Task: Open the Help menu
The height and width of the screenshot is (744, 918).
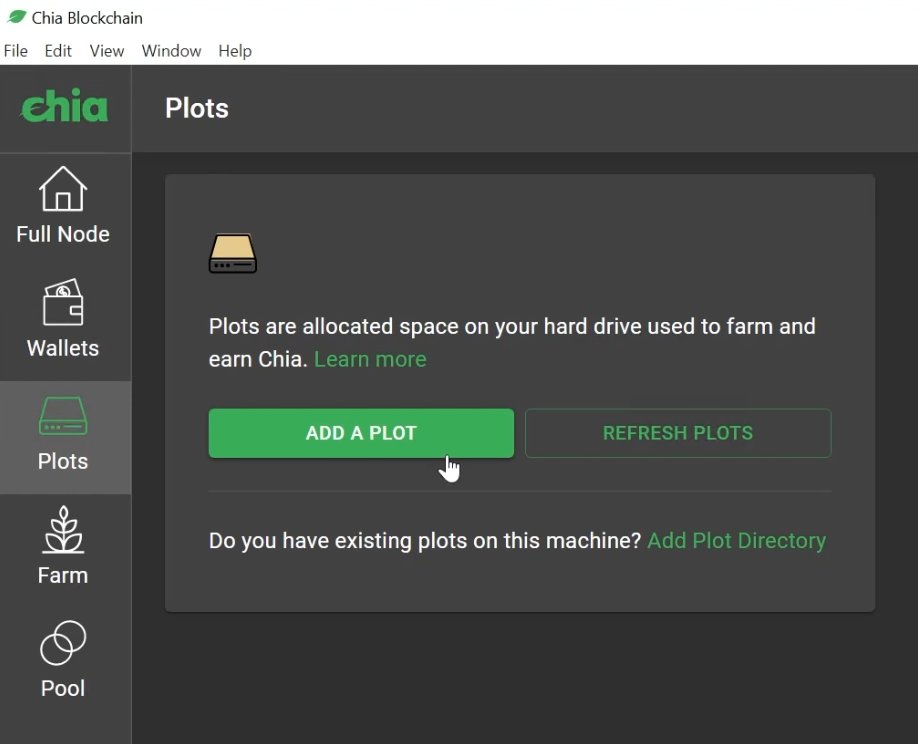Action: [x=235, y=51]
